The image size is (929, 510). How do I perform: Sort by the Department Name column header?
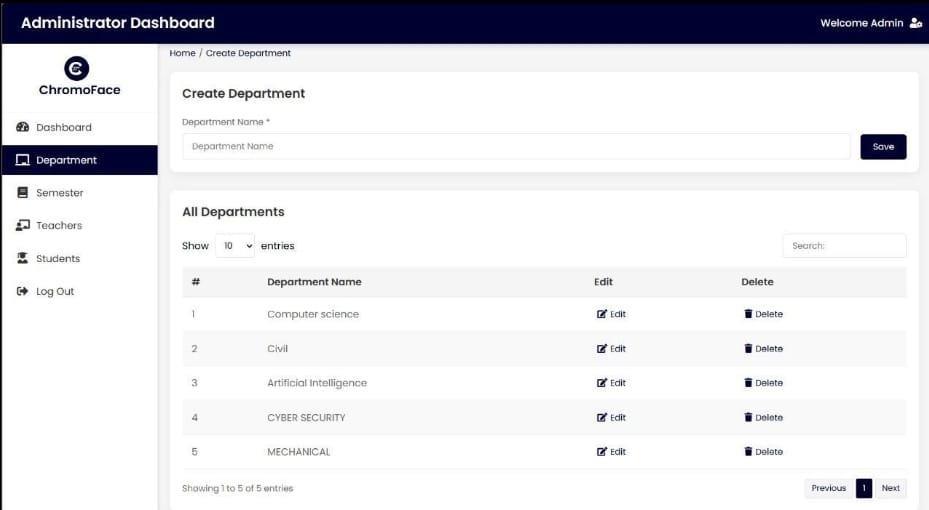(314, 282)
